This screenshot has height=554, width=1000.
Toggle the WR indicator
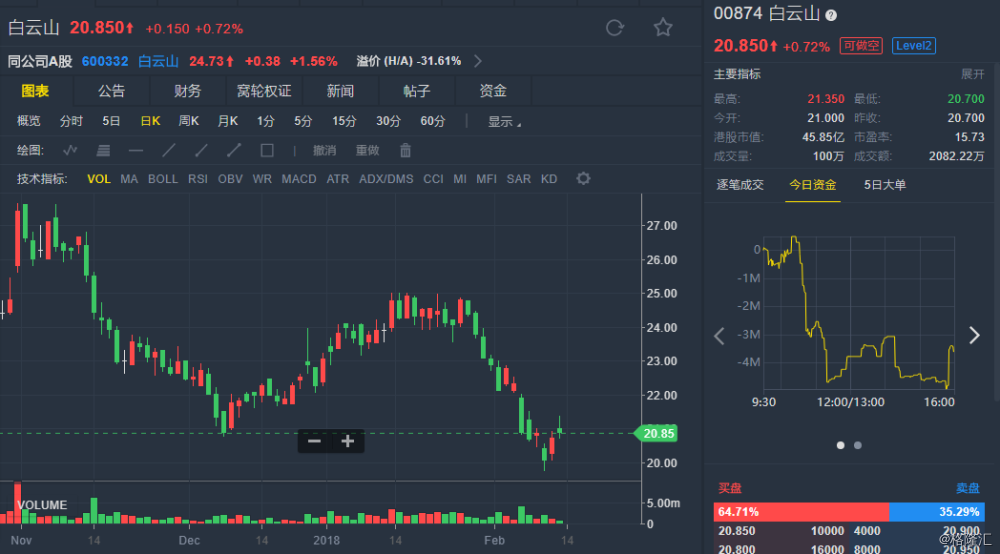click(x=261, y=179)
